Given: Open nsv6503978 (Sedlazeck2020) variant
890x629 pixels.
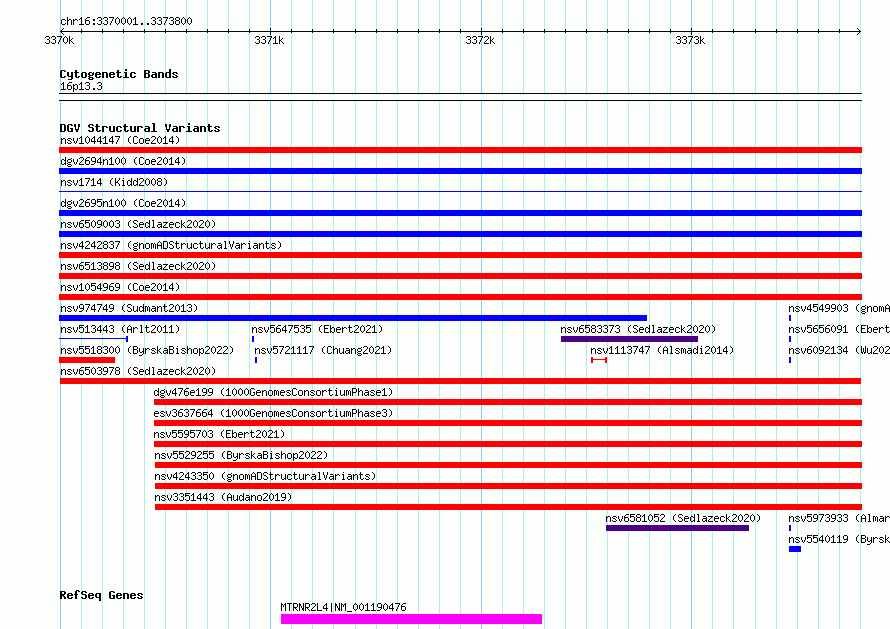Looking at the screenshot, I should (x=138, y=371).
